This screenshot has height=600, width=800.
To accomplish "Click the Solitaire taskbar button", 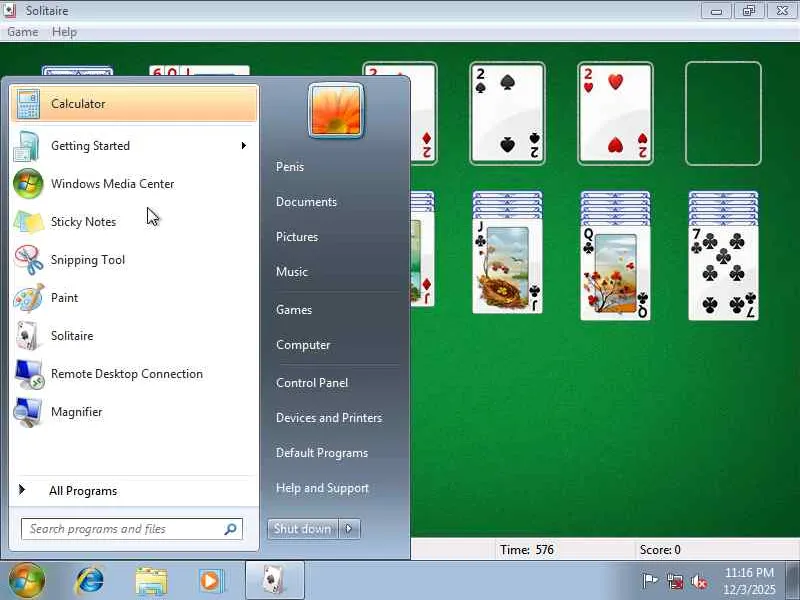I will (x=274, y=580).
